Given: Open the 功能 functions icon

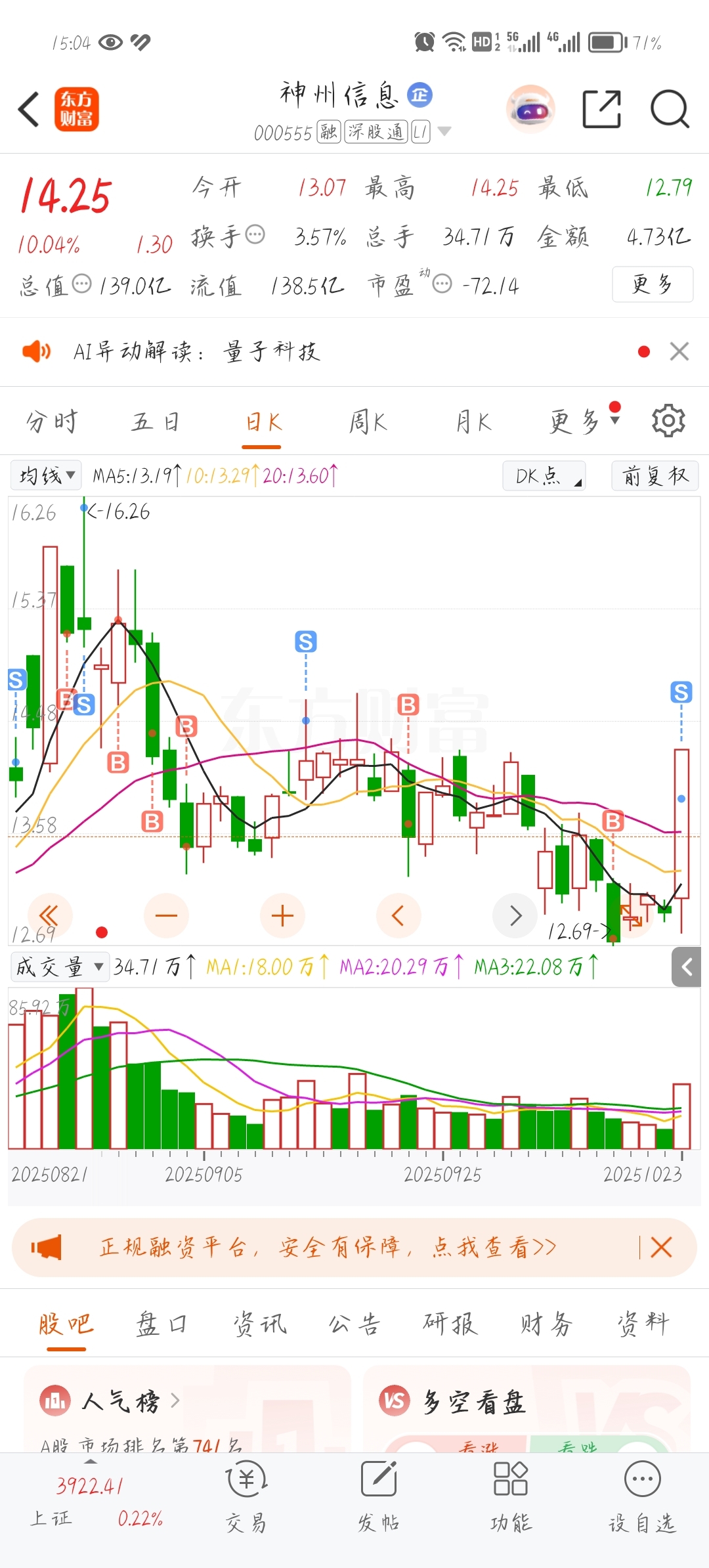Looking at the screenshot, I should point(511,1498).
